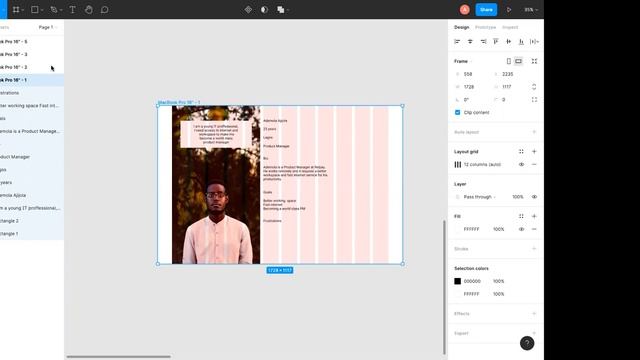Open Frame tool dropdown arrow
The width and height of the screenshot is (640, 360).
click(x=23, y=10)
